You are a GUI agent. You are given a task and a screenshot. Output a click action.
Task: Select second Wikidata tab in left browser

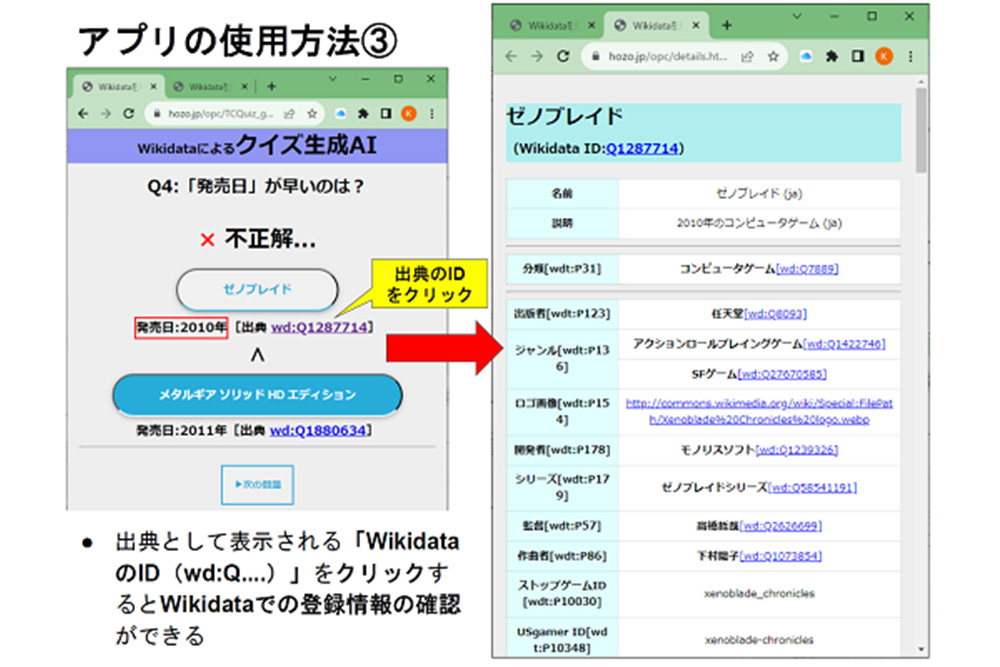[209, 87]
